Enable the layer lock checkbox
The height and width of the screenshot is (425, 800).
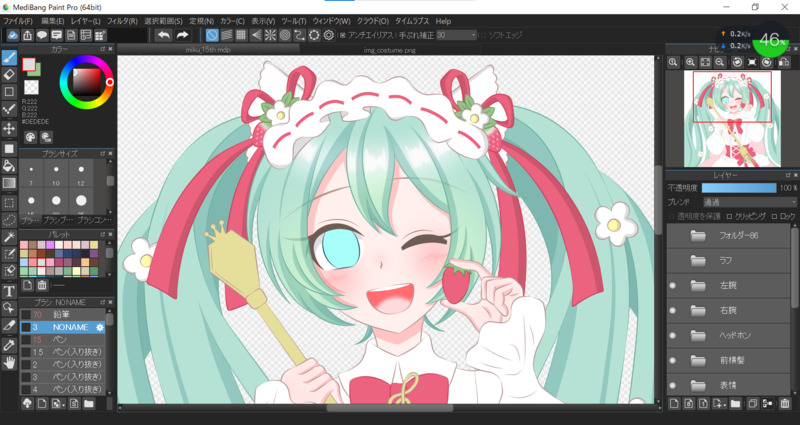tap(774, 216)
